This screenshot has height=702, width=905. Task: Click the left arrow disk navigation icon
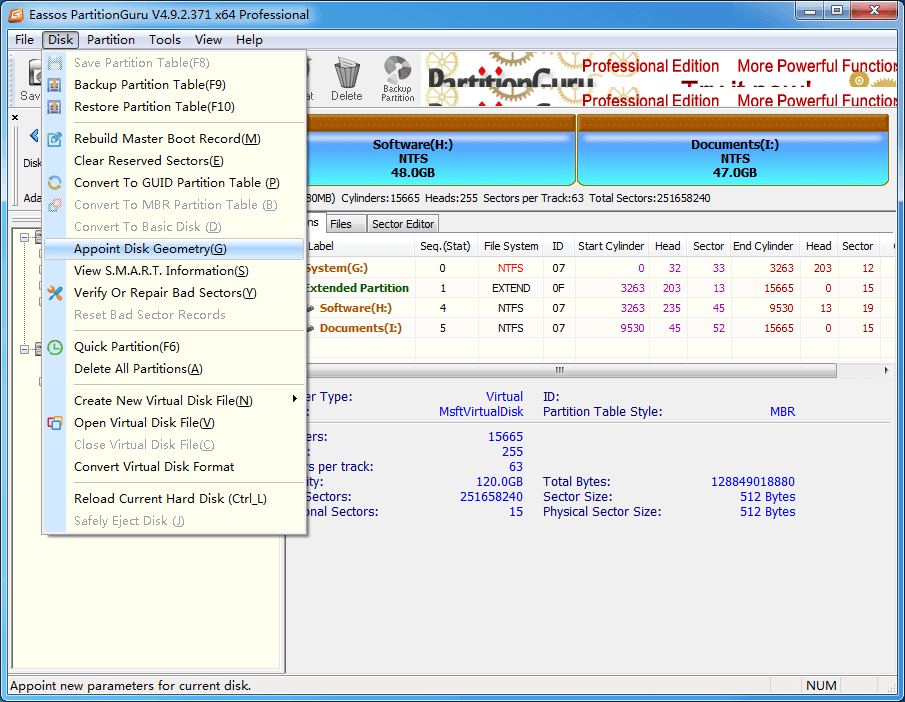click(34, 136)
